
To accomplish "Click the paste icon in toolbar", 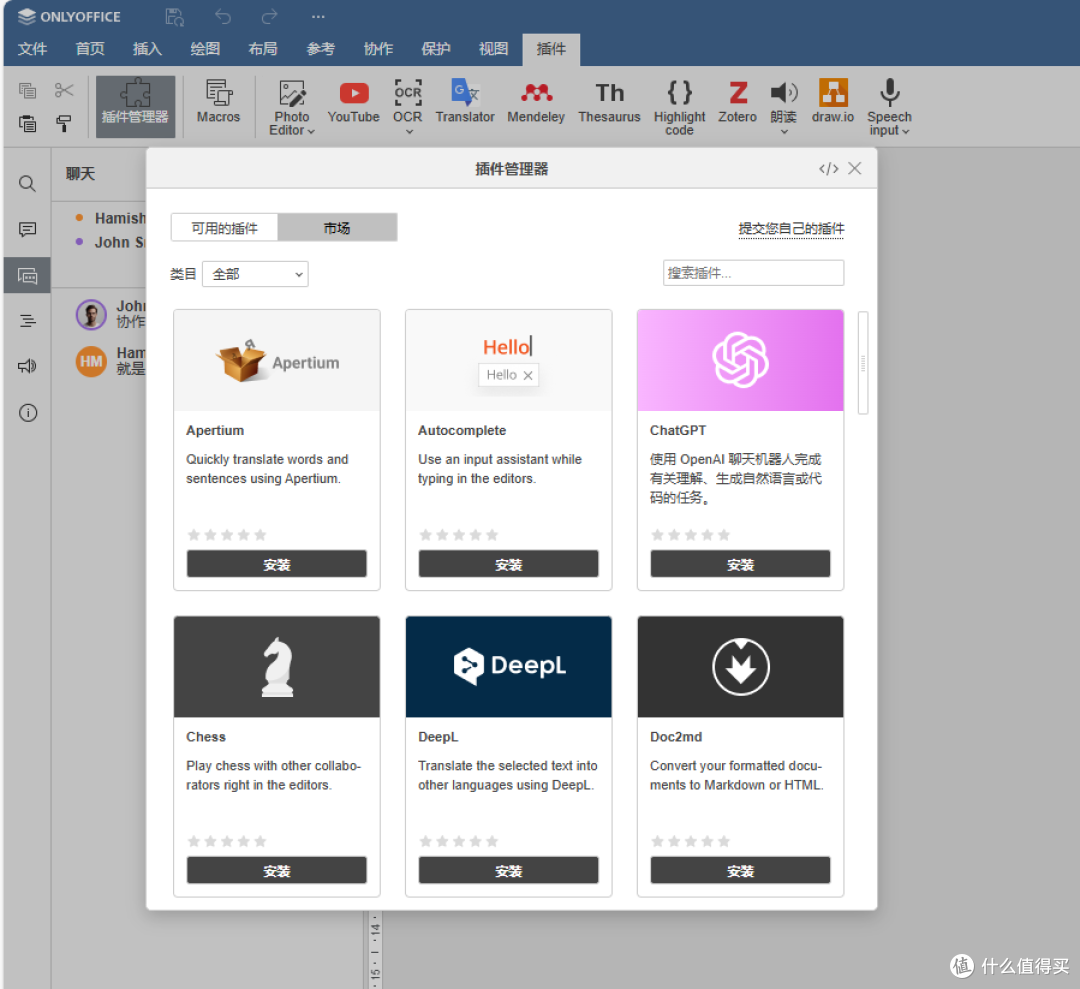I will click(28, 123).
